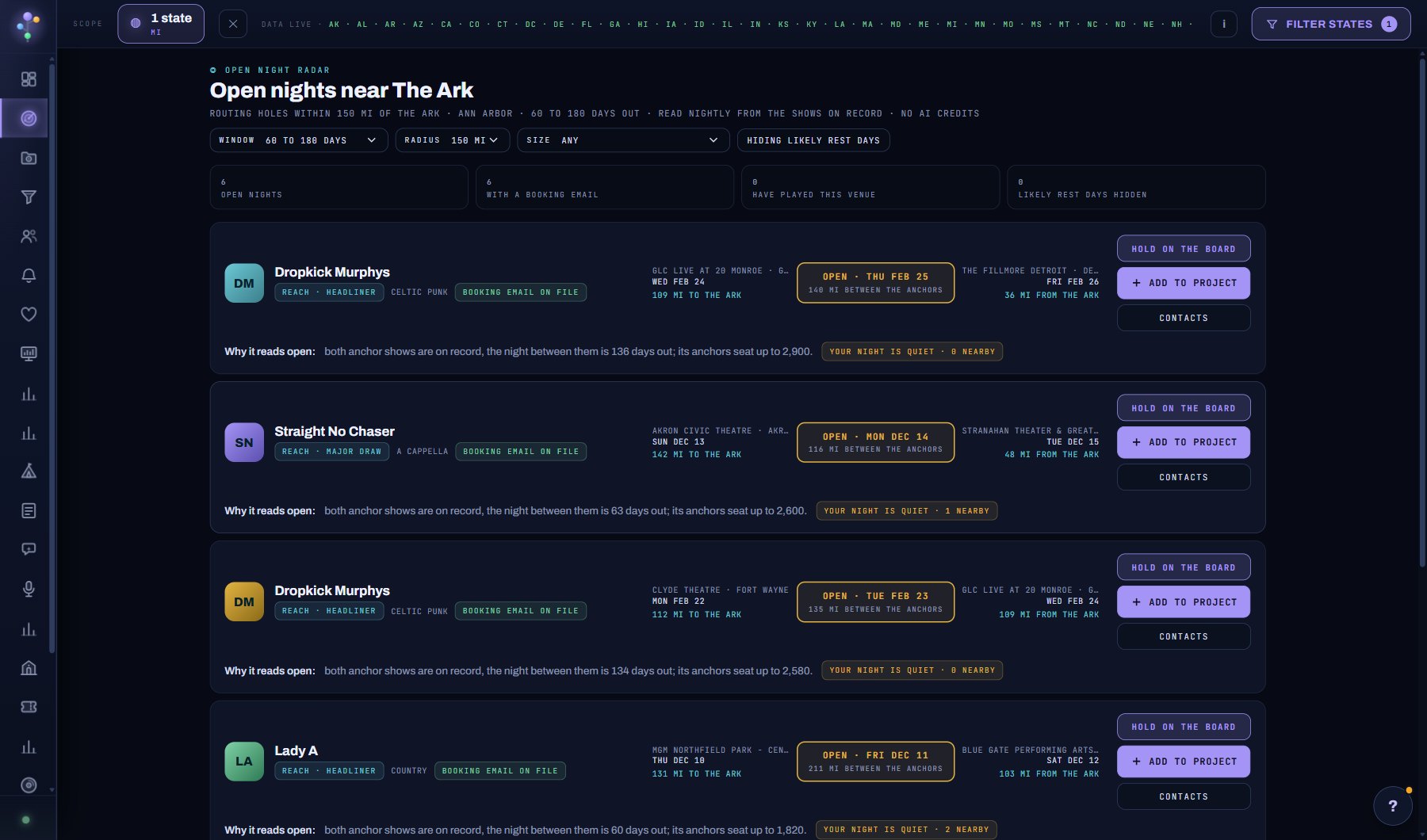
Task: Open the people contacts sidebar icon
Action: click(29, 236)
